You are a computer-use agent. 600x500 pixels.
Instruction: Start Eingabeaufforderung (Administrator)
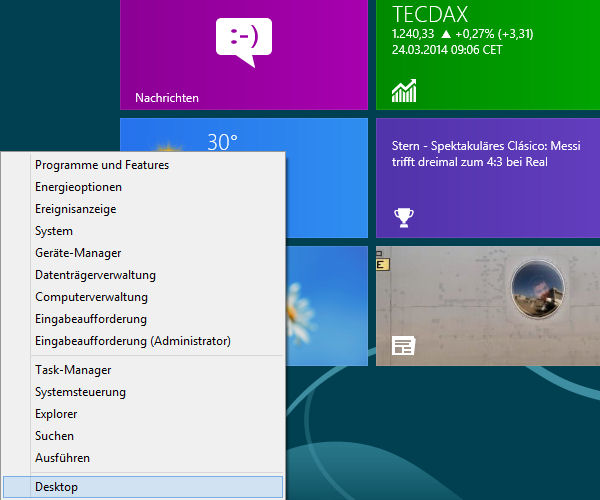click(133, 341)
